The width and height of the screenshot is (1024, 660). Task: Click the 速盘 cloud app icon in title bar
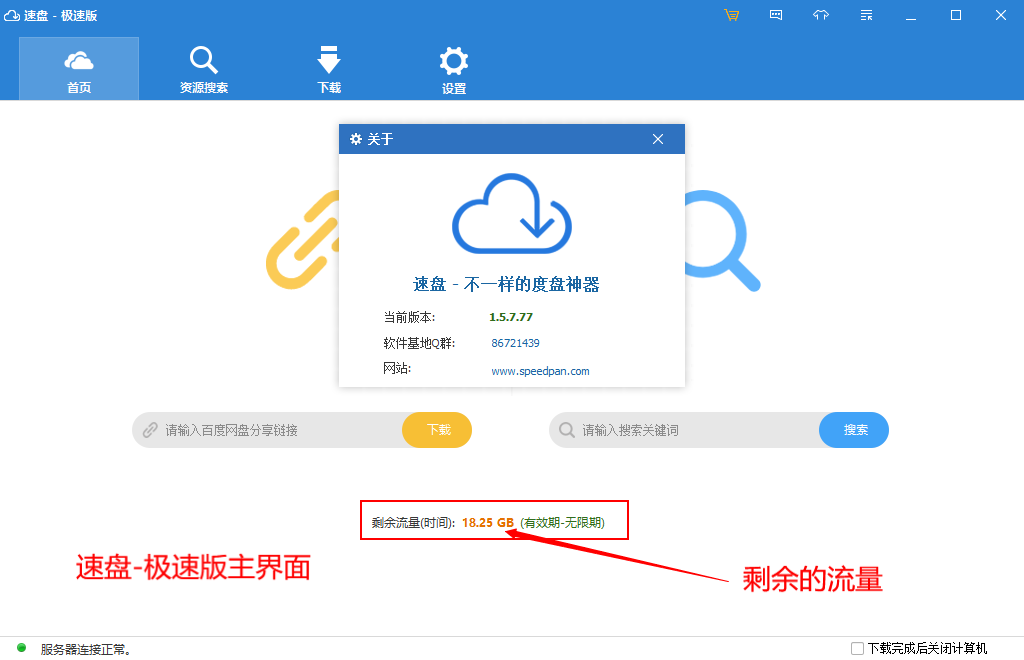tap(12, 15)
